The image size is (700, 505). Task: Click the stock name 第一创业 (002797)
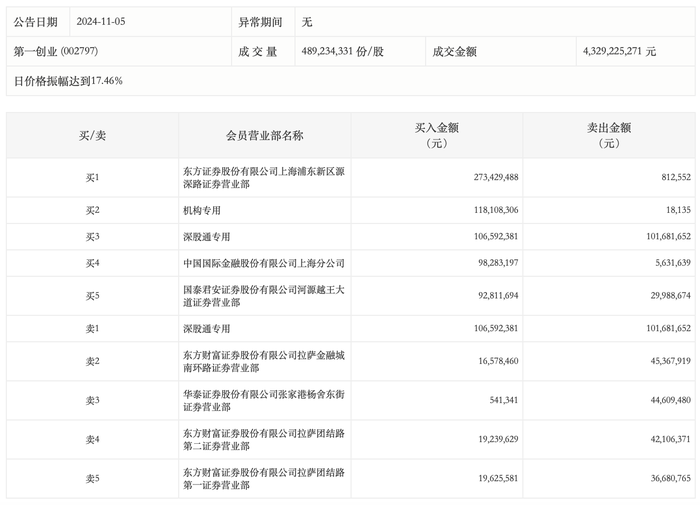(x=55, y=51)
